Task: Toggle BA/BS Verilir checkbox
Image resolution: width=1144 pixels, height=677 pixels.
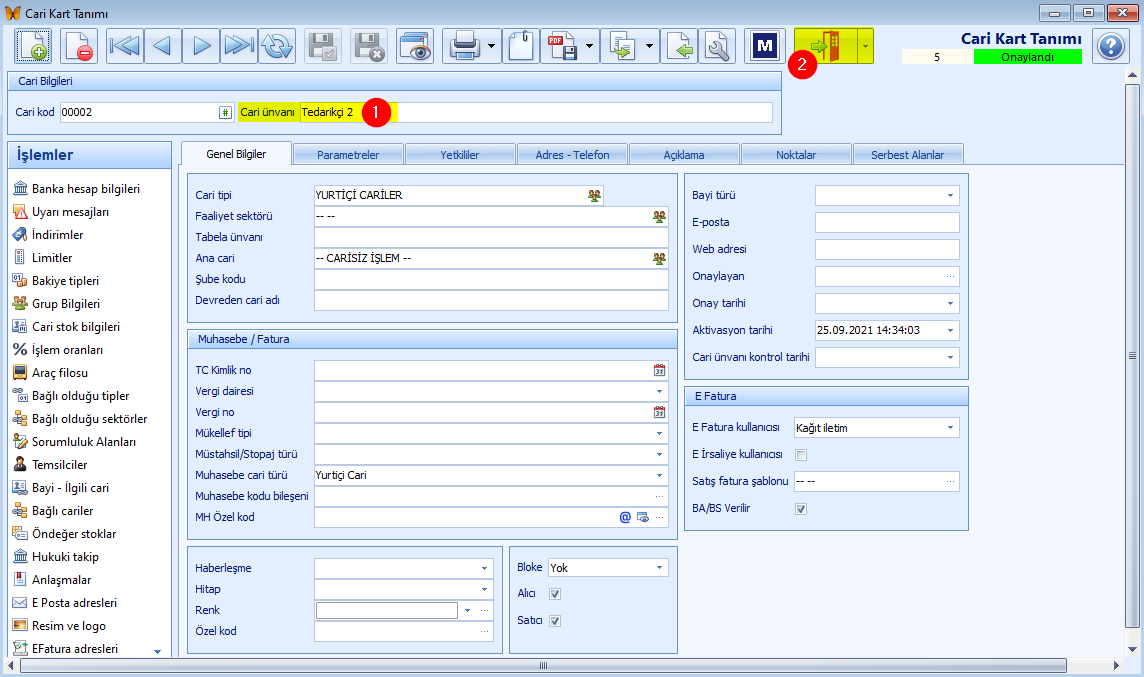Action: point(801,509)
